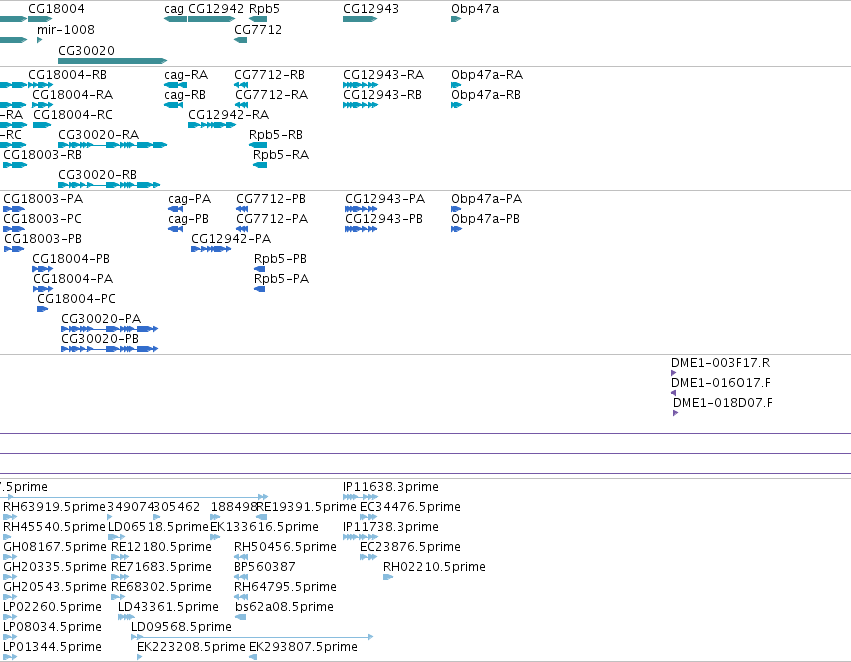Screen dimensions: 851x662
Task: Click EST bs62a08.5prime
Action: 284,607
